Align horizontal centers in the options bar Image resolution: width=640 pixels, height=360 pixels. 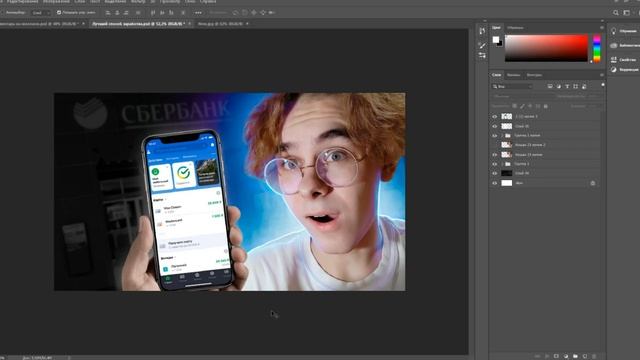point(117,13)
